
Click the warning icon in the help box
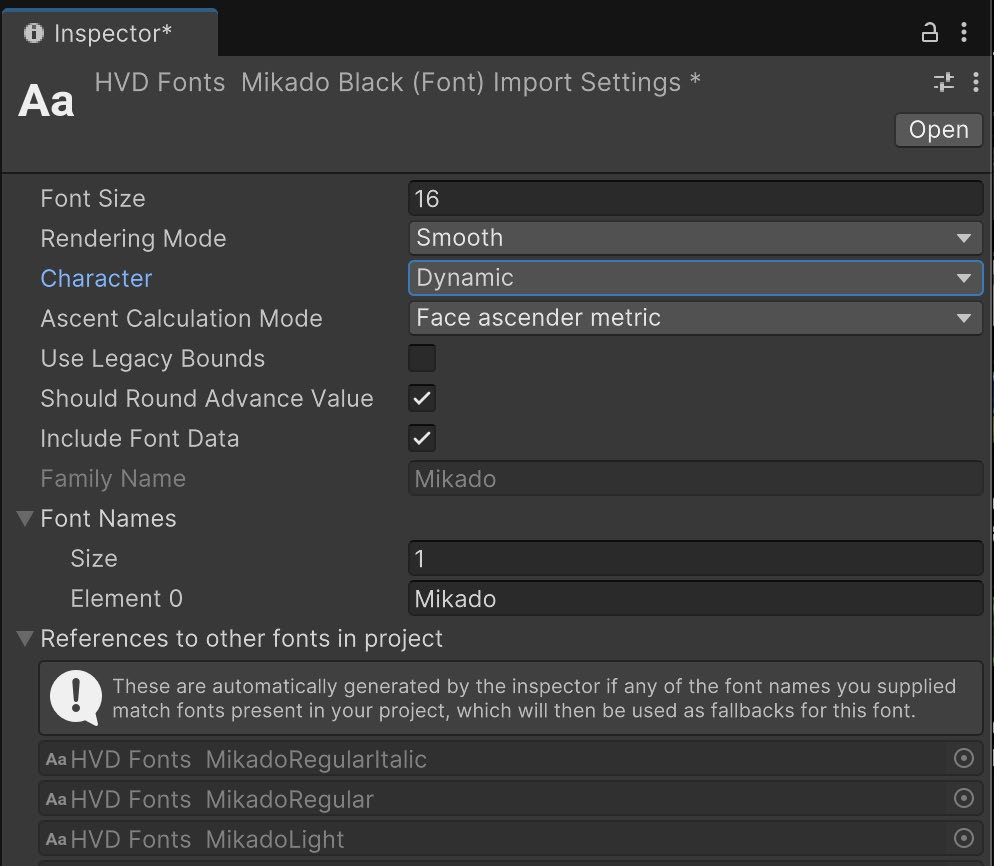pos(76,697)
